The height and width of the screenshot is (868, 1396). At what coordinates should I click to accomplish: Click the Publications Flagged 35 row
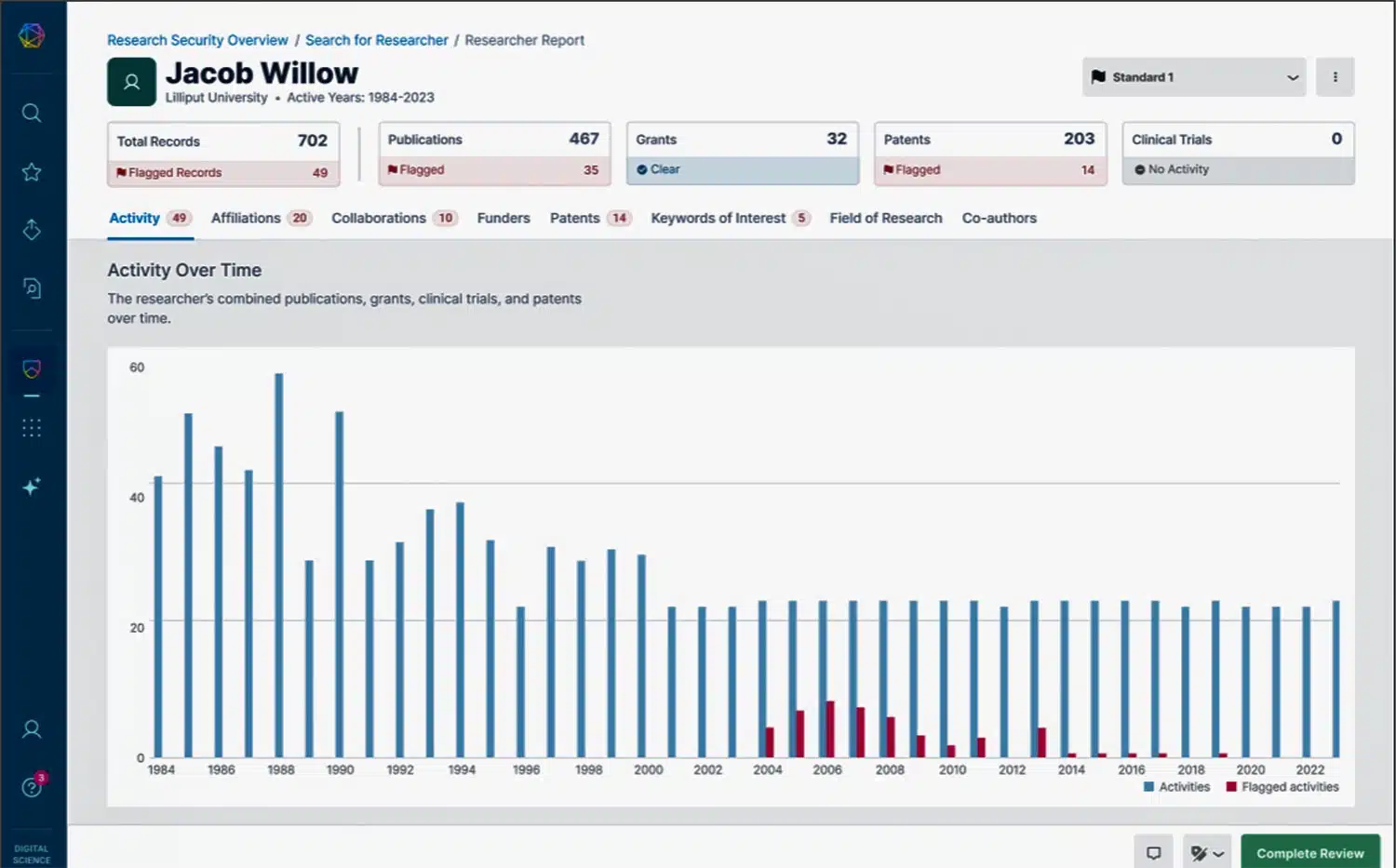click(x=494, y=170)
